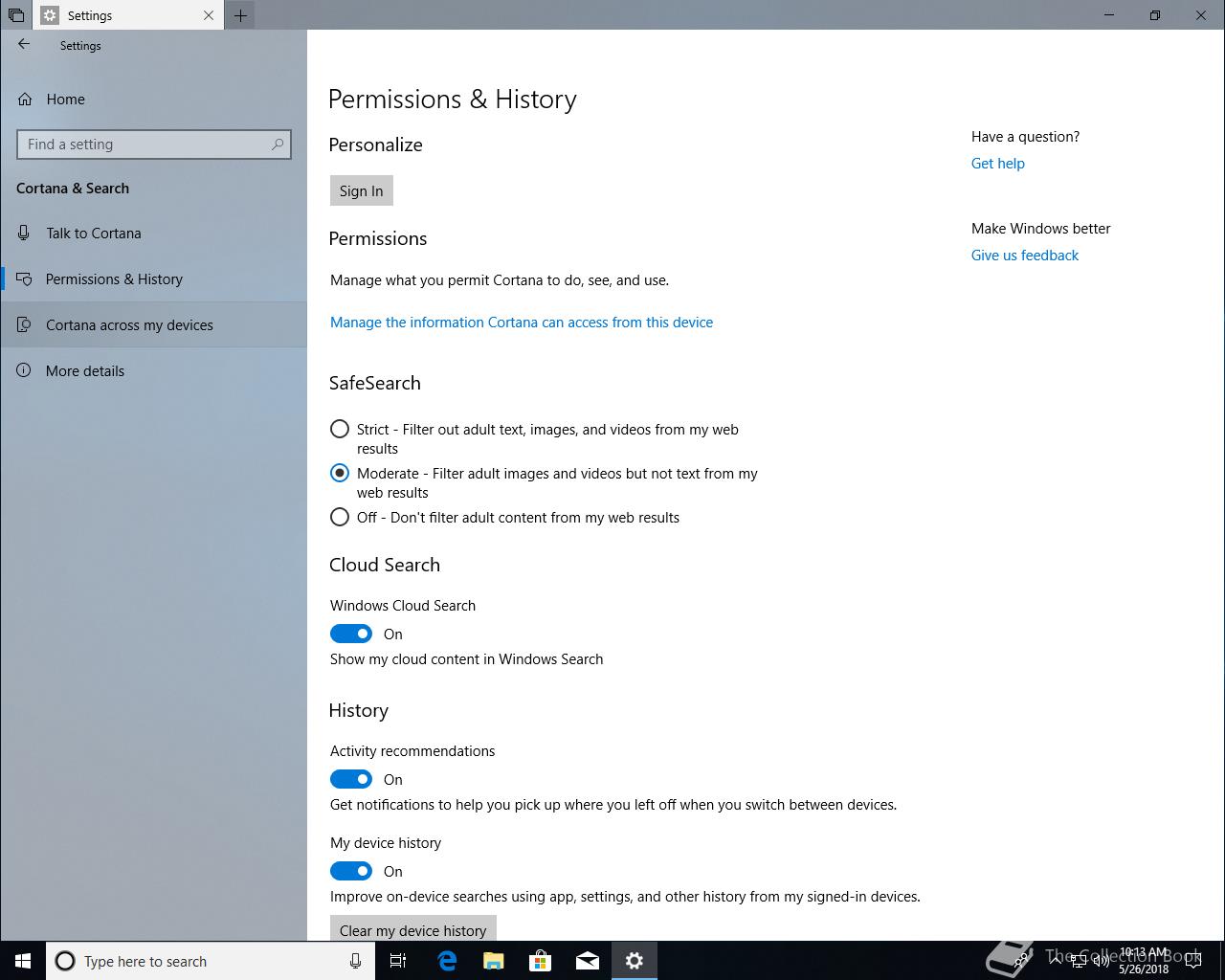Click the More details info icon
This screenshot has height=980, width=1225.
[24, 371]
